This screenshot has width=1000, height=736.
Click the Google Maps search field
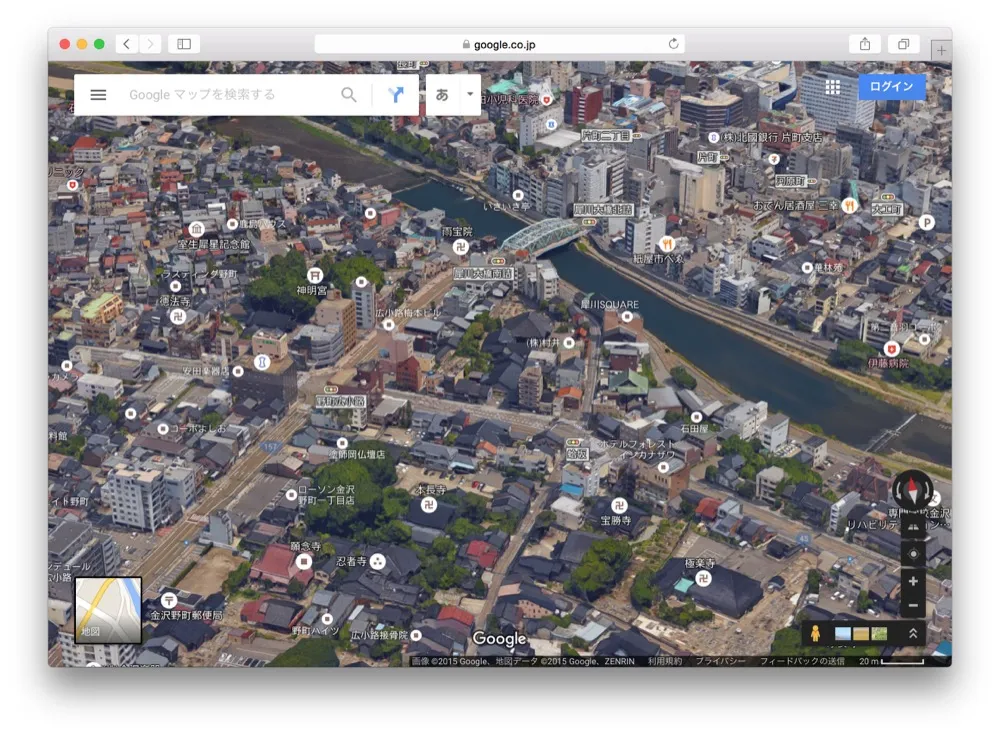(x=230, y=95)
